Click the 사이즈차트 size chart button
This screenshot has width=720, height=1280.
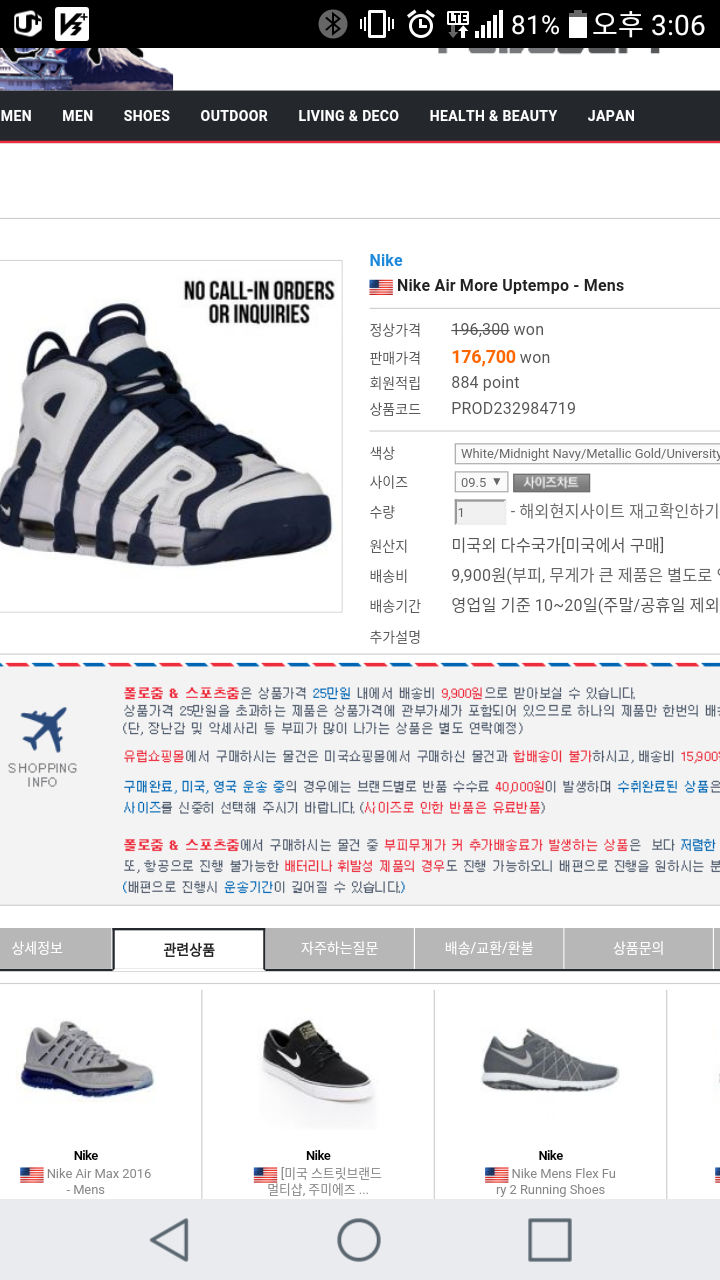coord(551,482)
